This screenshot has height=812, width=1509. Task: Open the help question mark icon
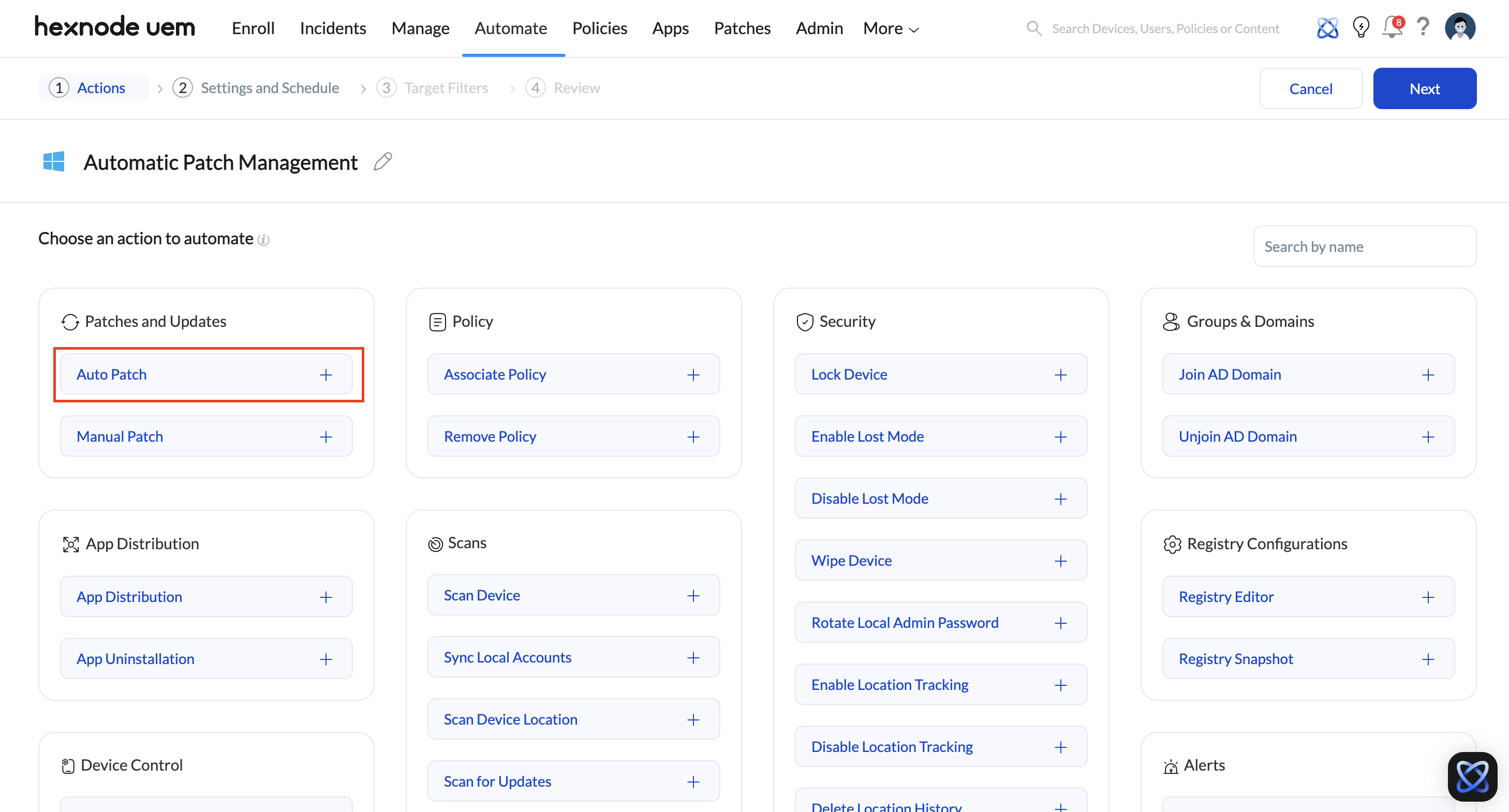tap(1423, 27)
